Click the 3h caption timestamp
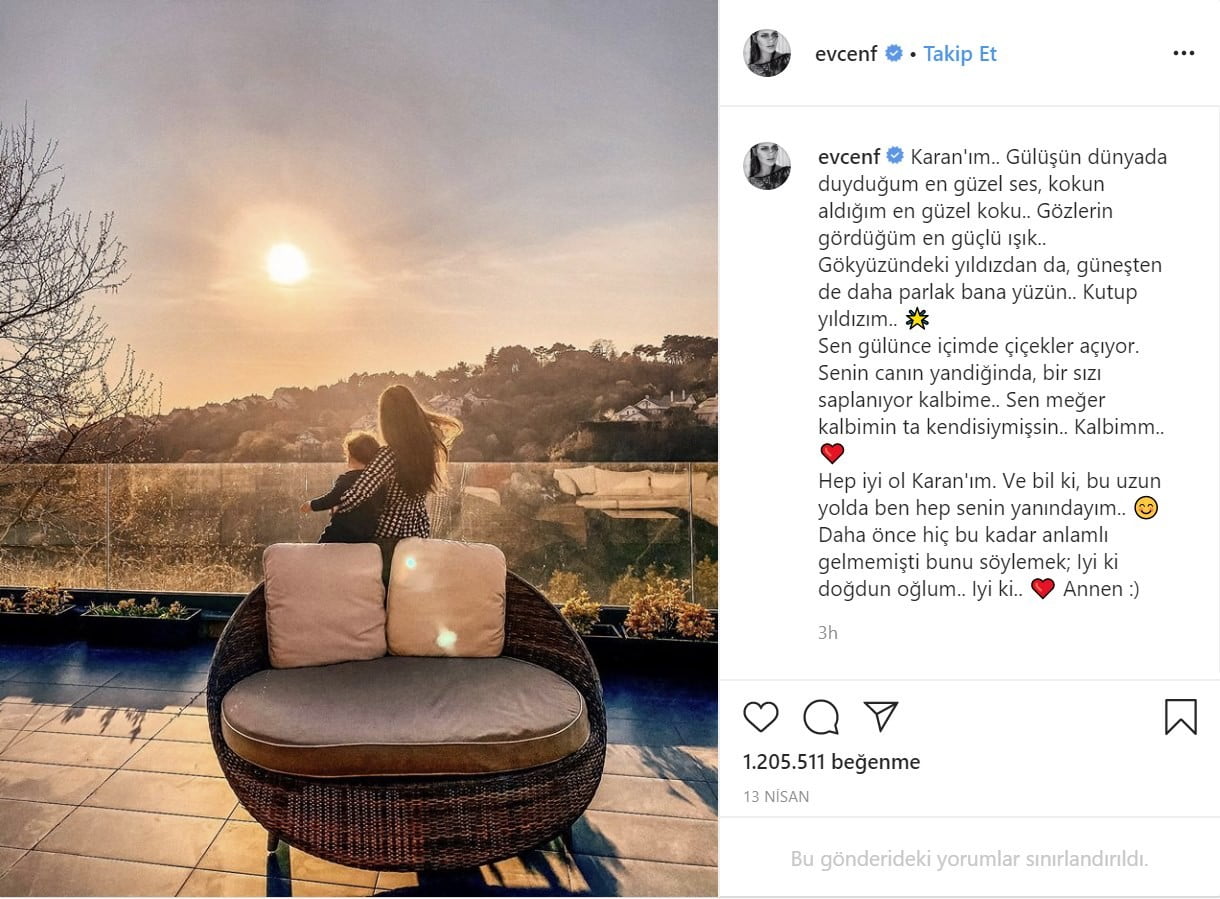 (x=828, y=632)
